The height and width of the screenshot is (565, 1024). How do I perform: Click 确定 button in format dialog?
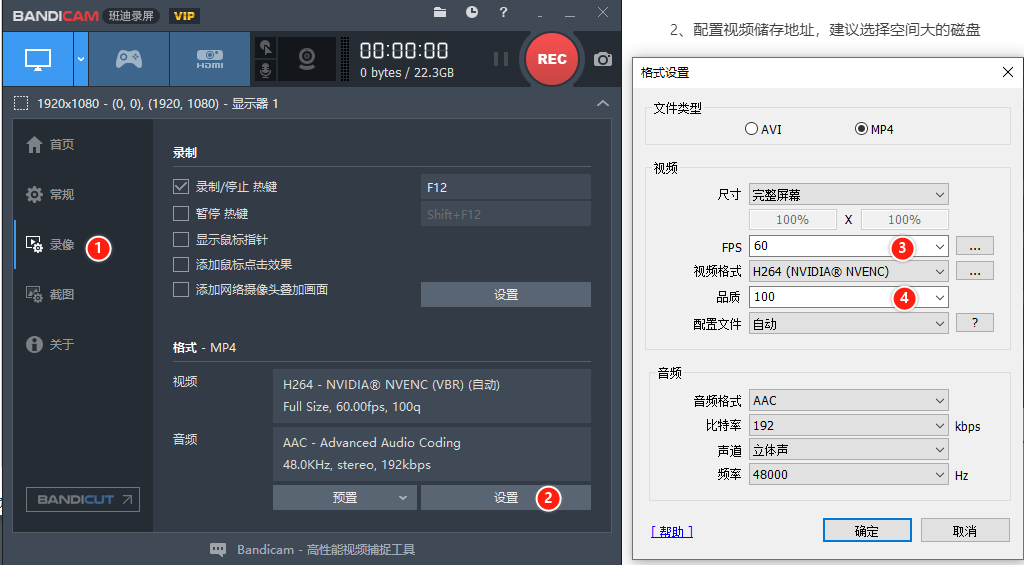867,531
